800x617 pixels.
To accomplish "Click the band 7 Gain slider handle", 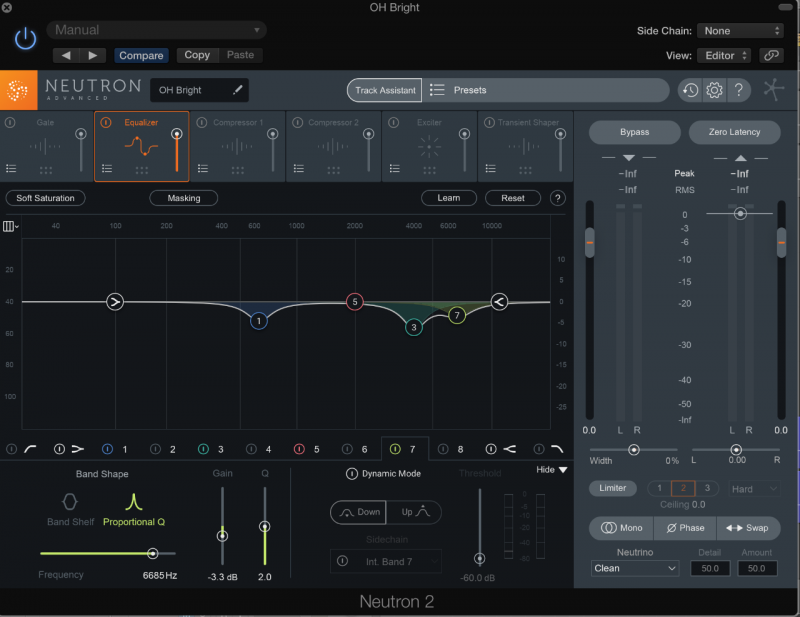I will point(222,536).
